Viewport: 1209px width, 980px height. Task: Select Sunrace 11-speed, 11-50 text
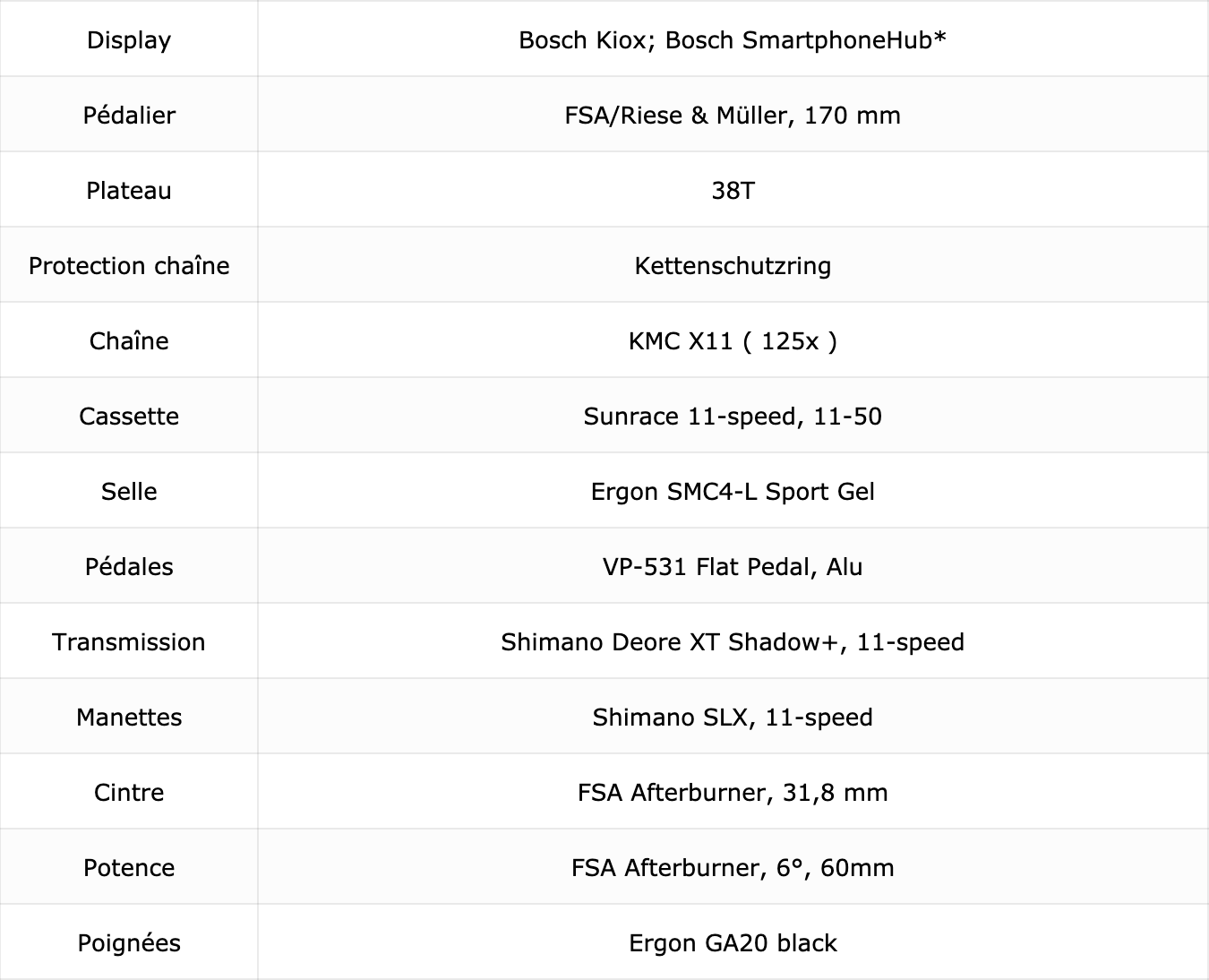pos(733,417)
